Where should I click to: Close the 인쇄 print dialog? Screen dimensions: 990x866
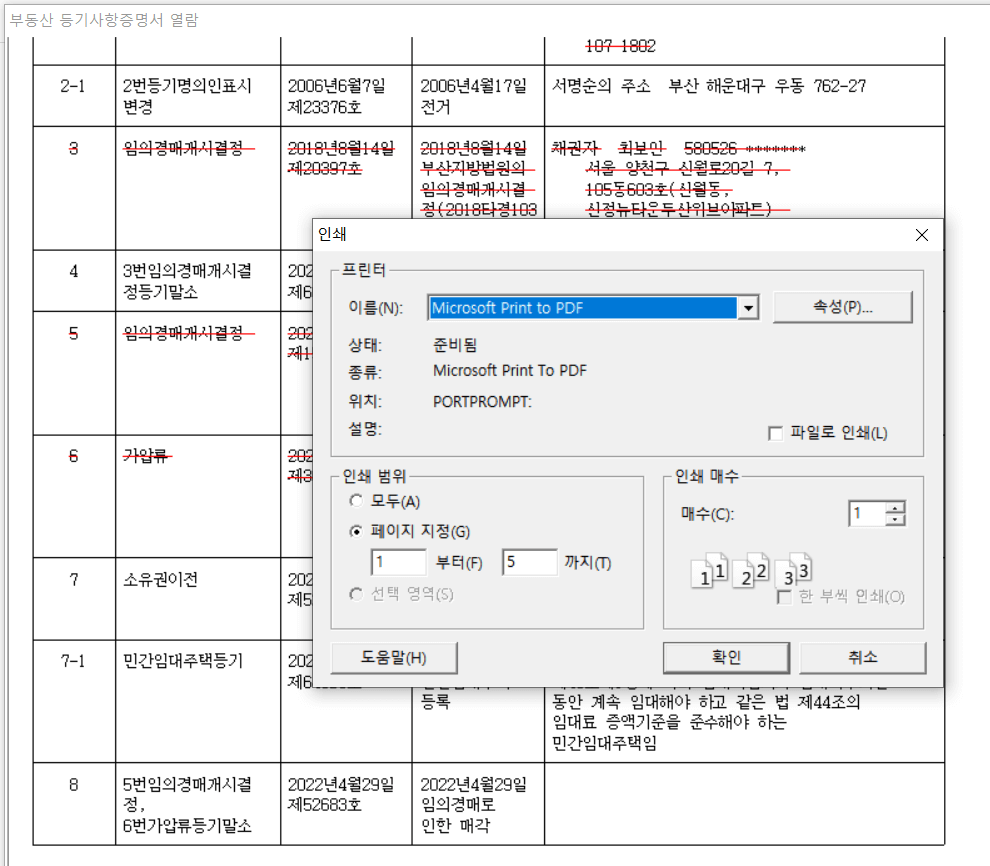[x=921, y=235]
